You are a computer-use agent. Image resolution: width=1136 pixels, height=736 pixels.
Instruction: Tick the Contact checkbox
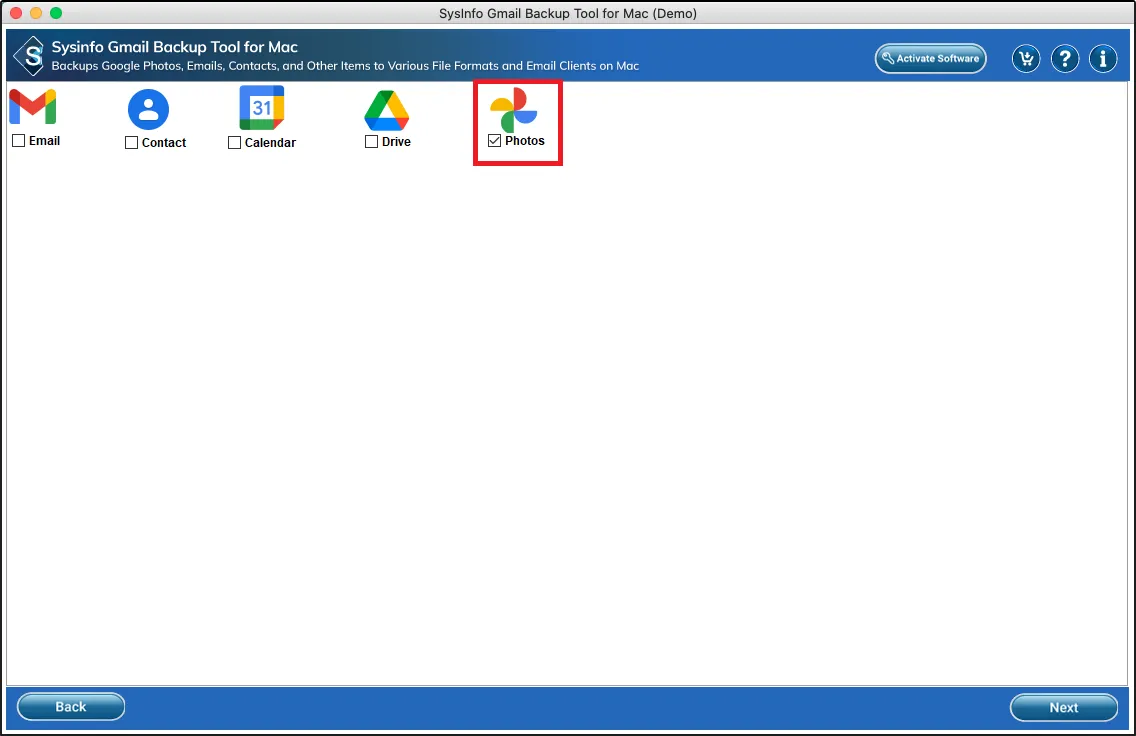click(x=131, y=143)
